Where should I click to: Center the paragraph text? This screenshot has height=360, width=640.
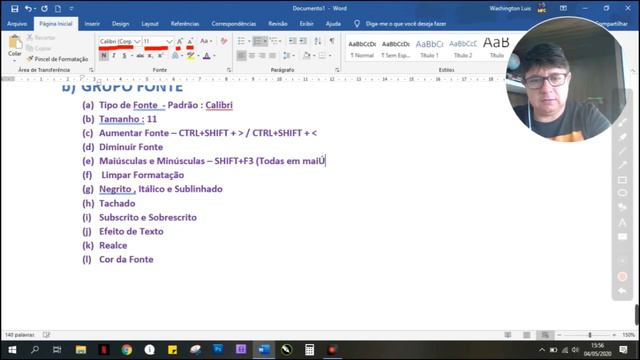pos(252,56)
